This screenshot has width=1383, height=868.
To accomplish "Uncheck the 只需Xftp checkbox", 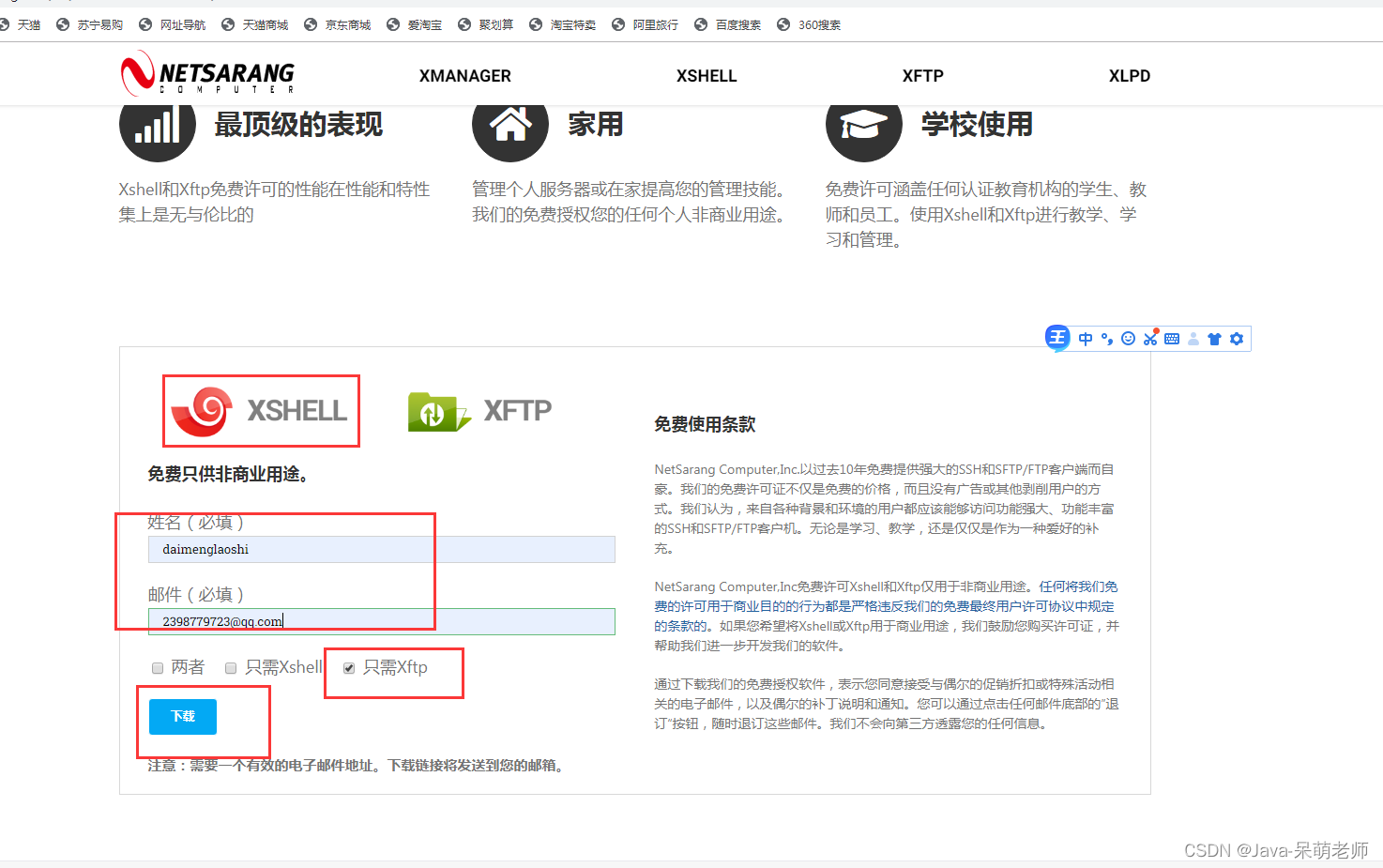I will [x=349, y=668].
